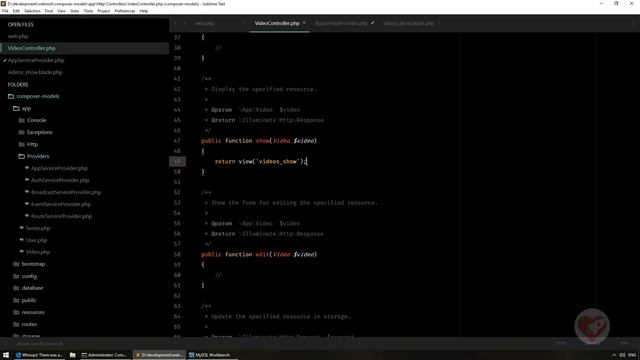Switch to the VideoController.php tab
The image size is (640, 360).
(277, 23)
